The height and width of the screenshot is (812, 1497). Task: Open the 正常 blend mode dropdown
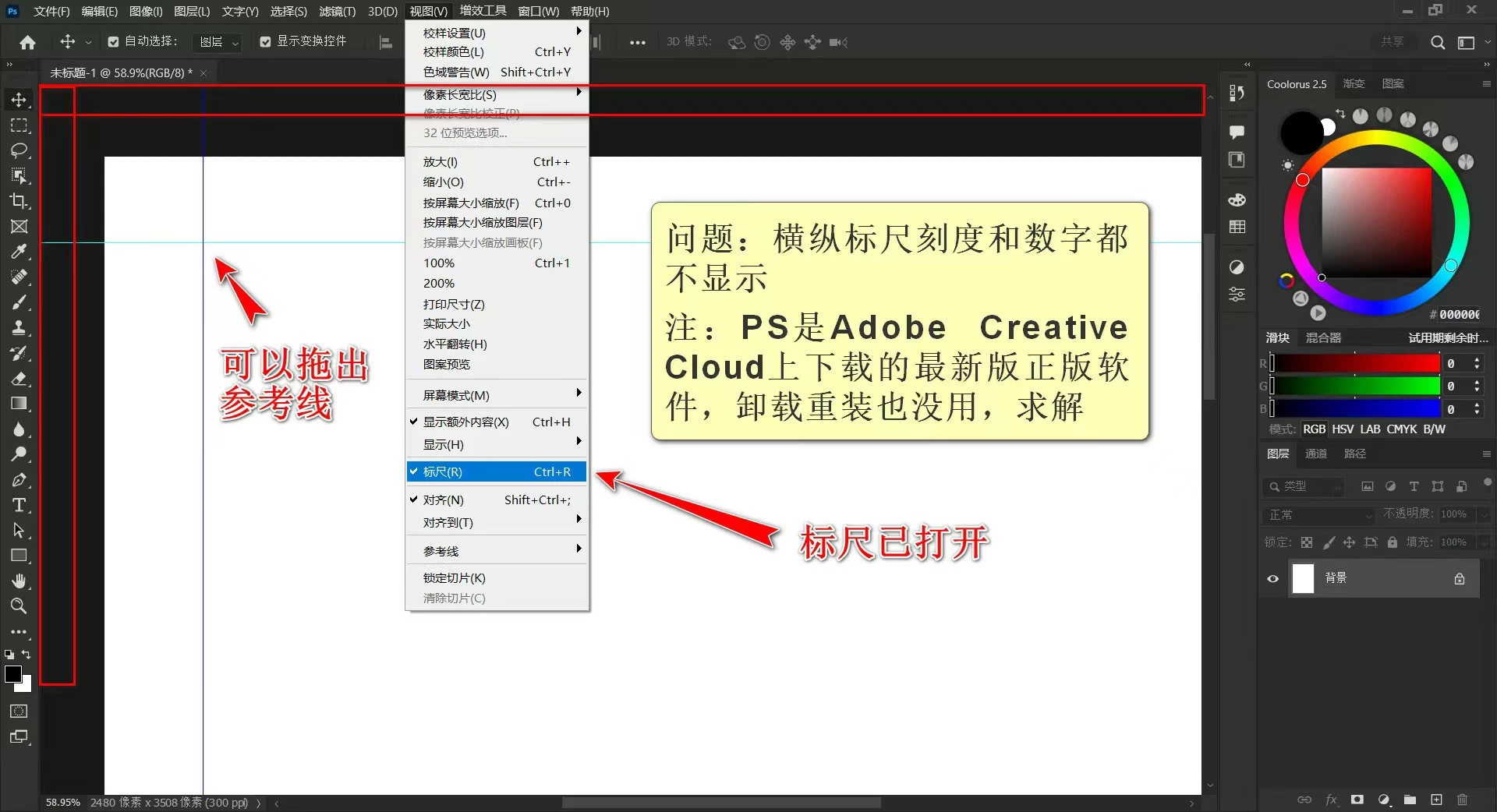click(1319, 514)
